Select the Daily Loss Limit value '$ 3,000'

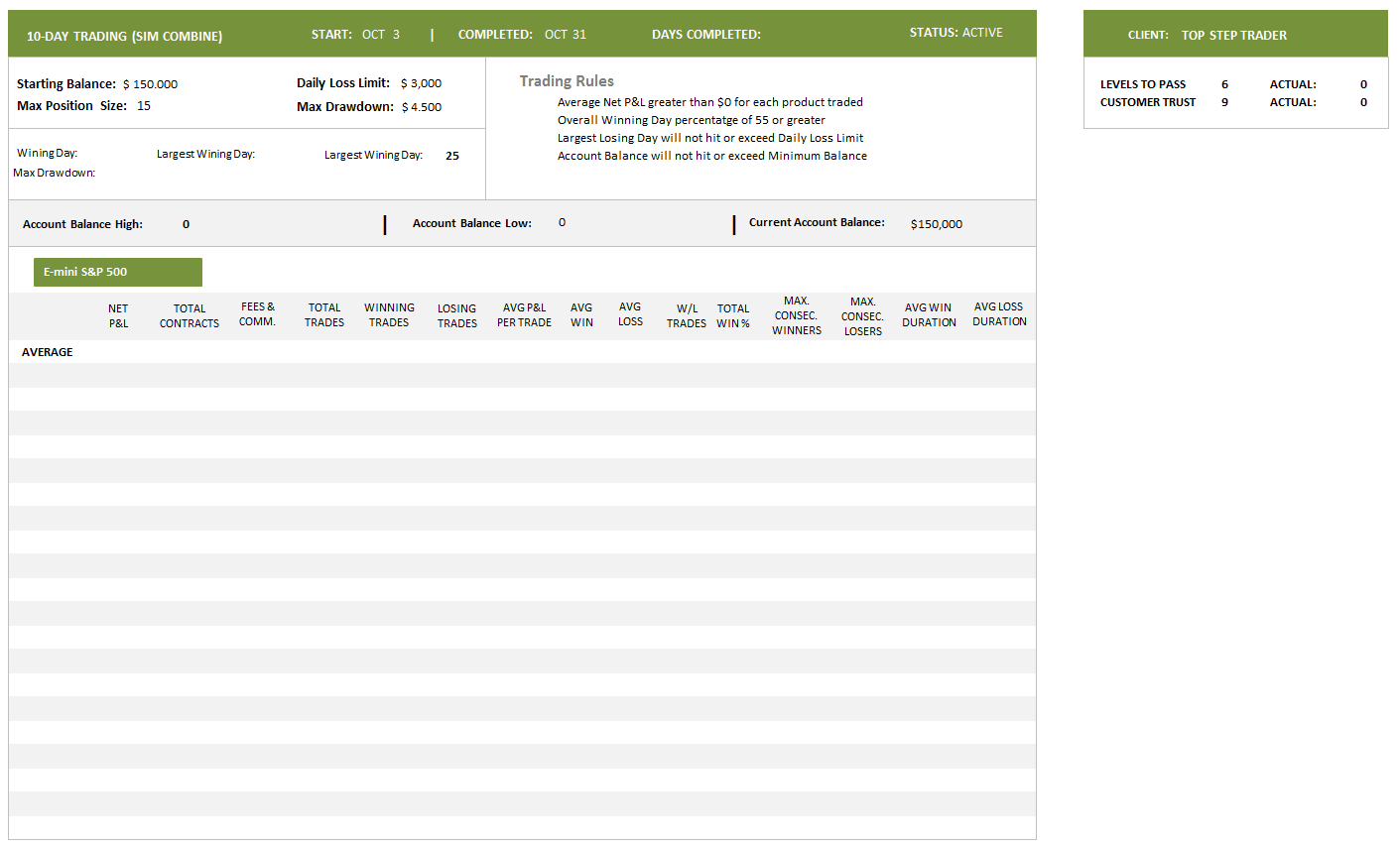(x=421, y=83)
